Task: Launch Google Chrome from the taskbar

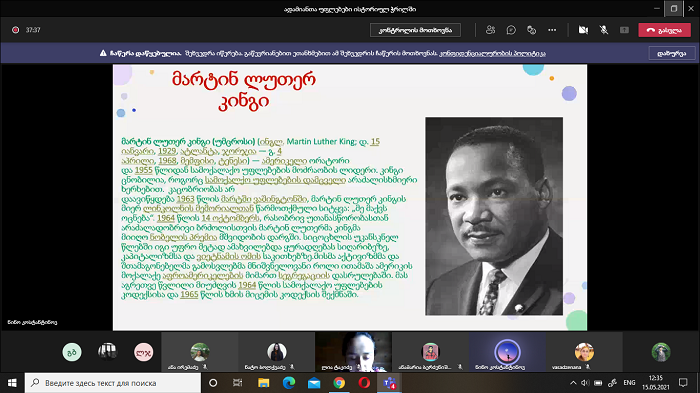Action: pyautogui.click(x=339, y=383)
